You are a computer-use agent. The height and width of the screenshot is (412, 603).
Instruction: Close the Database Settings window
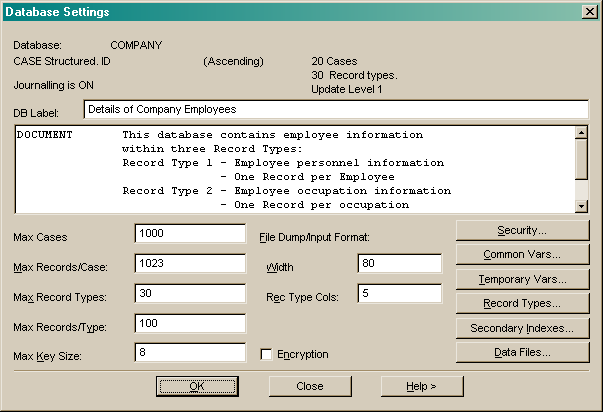(x=590, y=12)
